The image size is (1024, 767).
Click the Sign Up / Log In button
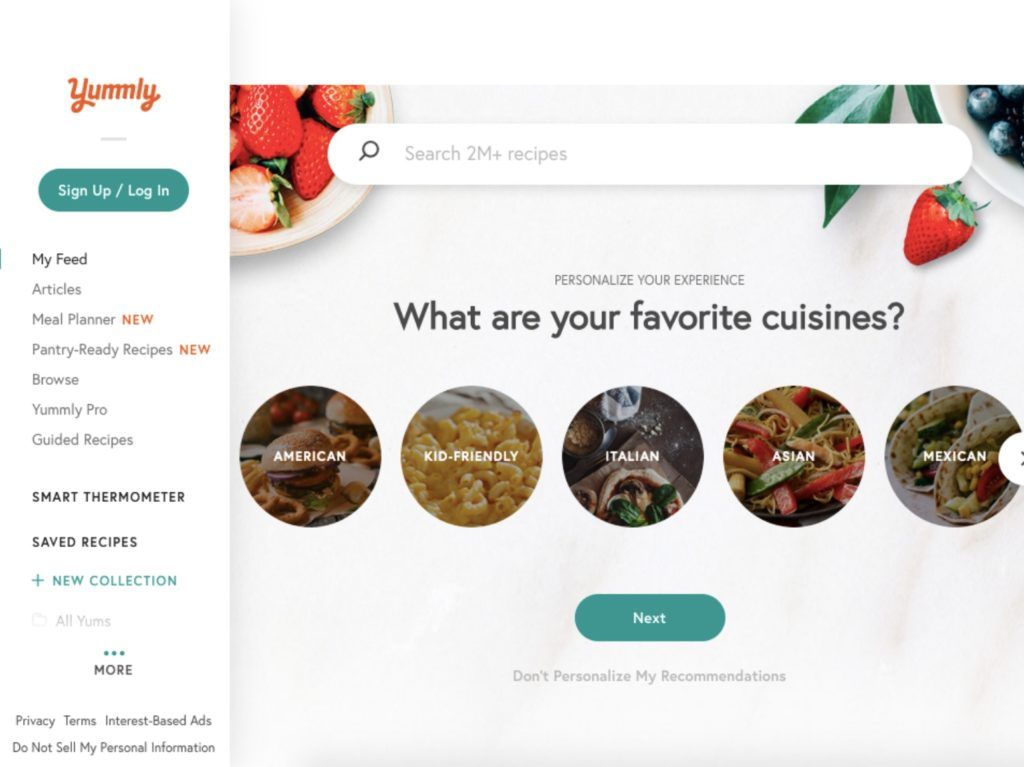114,190
